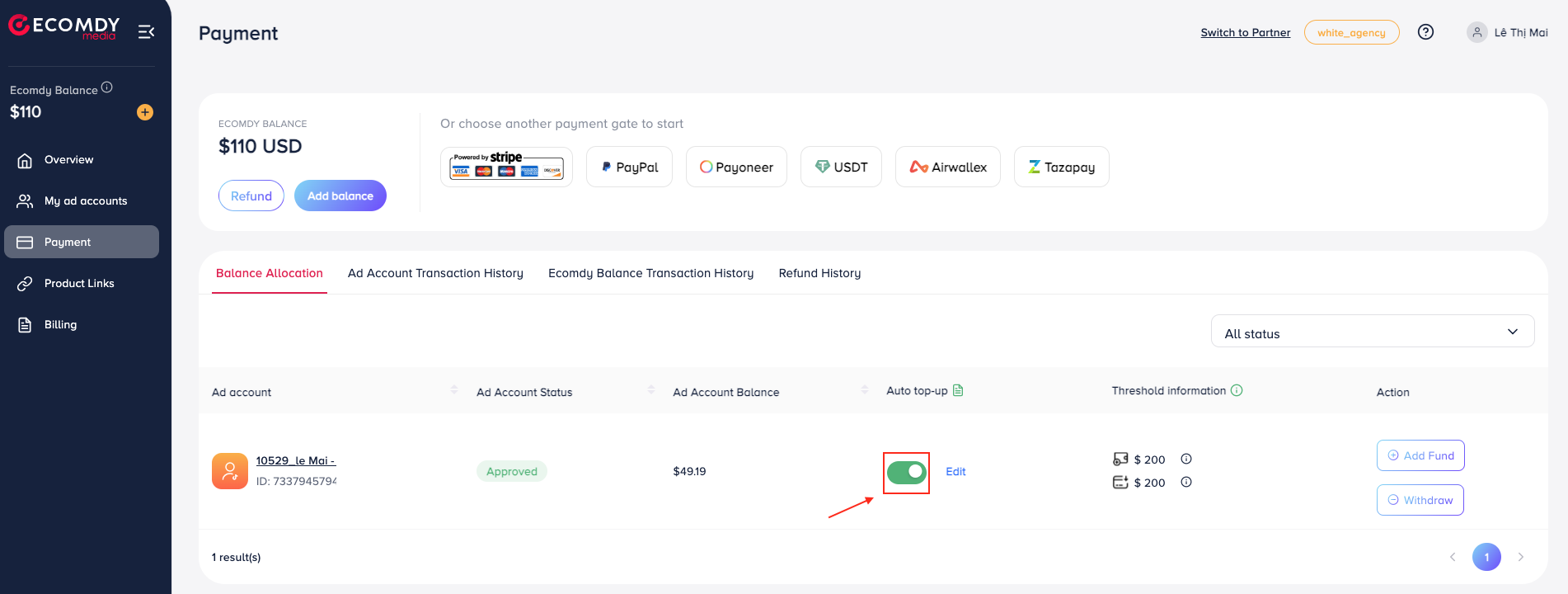Switch to Ecomdy Balance Transaction History tab
1568x594 pixels.
click(650, 273)
